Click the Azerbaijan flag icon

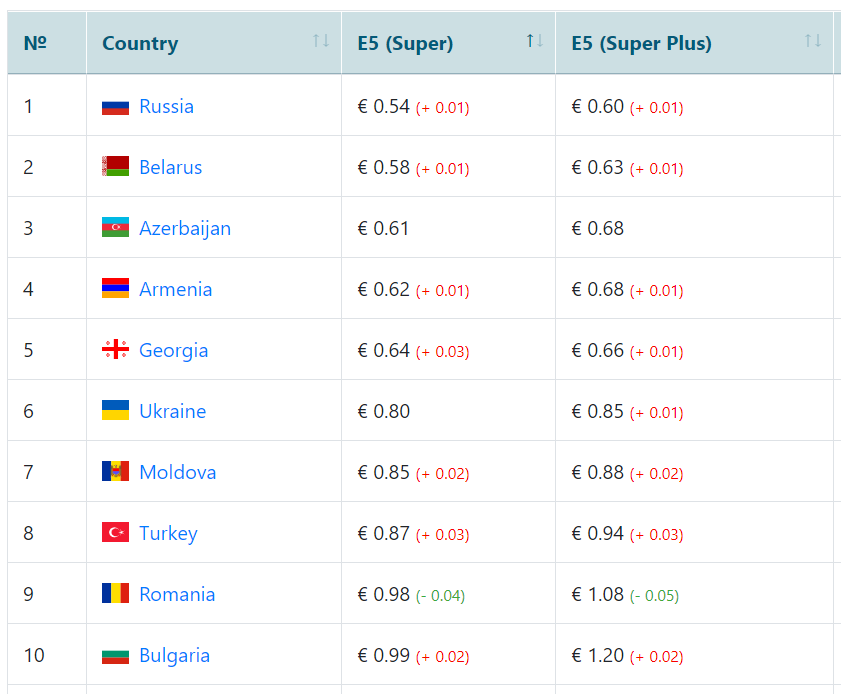[115, 227]
